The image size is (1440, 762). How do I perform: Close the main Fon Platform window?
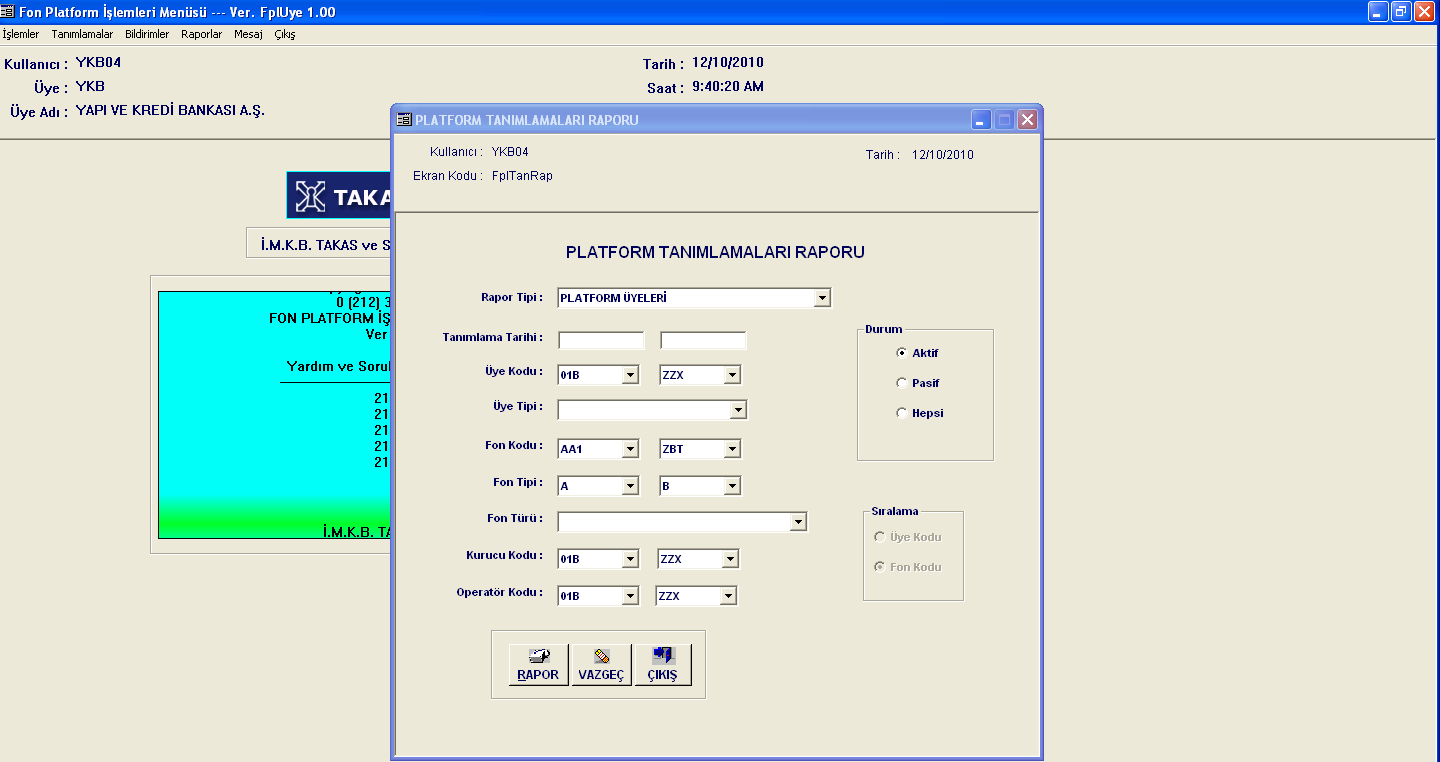pos(1425,12)
